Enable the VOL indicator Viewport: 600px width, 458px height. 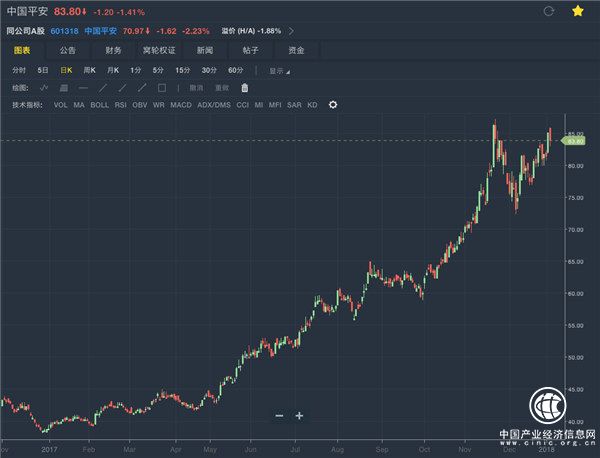tap(60, 104)
